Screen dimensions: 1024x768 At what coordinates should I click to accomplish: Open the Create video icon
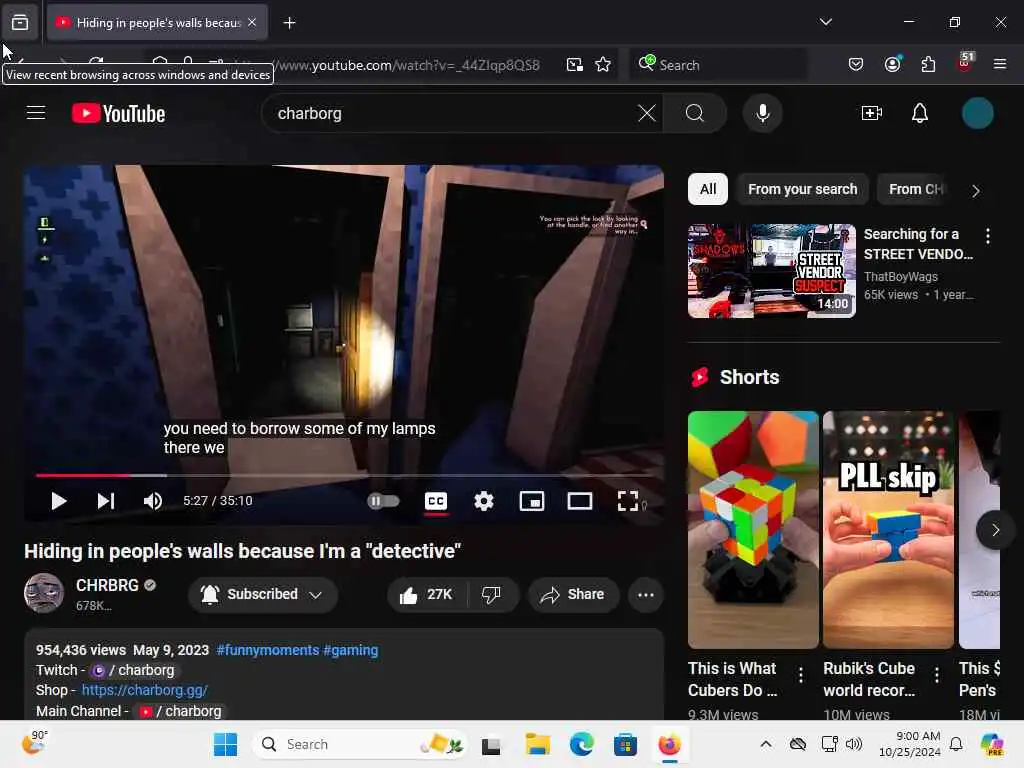tap(872, 113)
